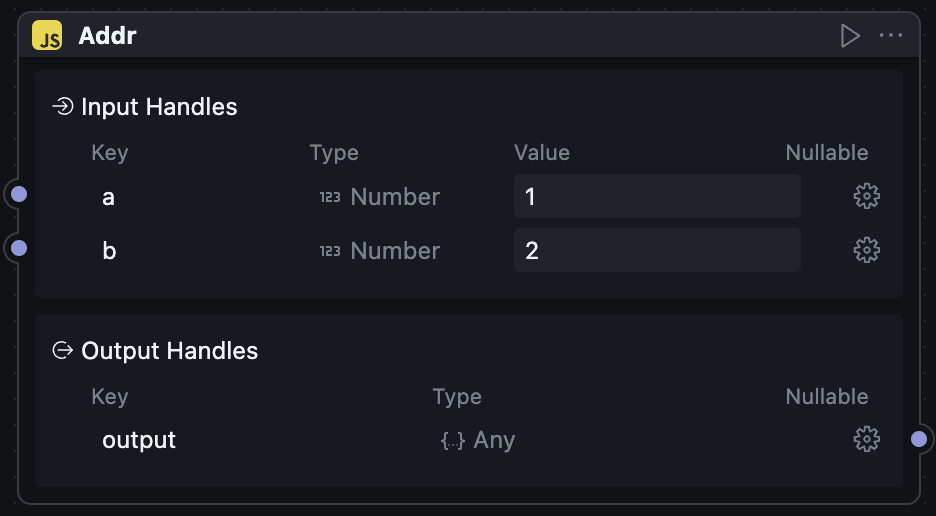Open the three-dot more options menu
The image size is (936, 516).
click(891, 36)
